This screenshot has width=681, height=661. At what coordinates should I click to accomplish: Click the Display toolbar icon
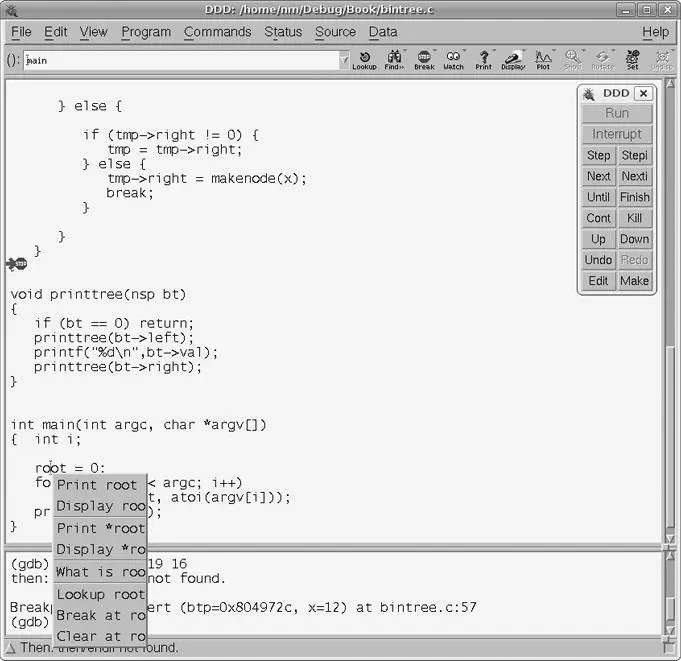click(x=513, y=60)
